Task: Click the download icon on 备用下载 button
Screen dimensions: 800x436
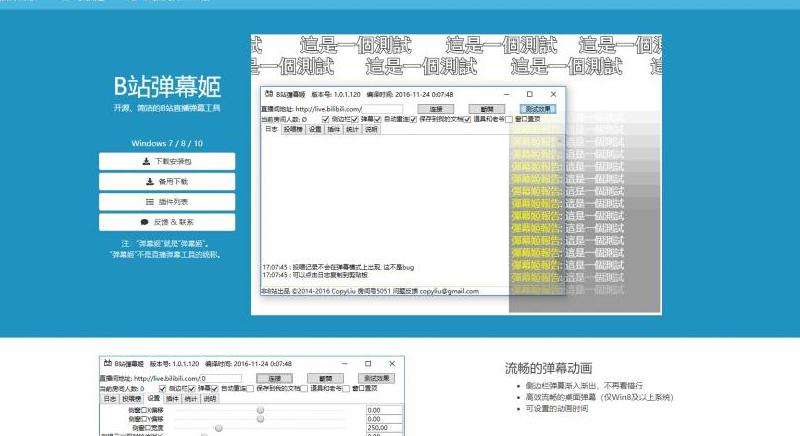Action: [x=149, y=182]
